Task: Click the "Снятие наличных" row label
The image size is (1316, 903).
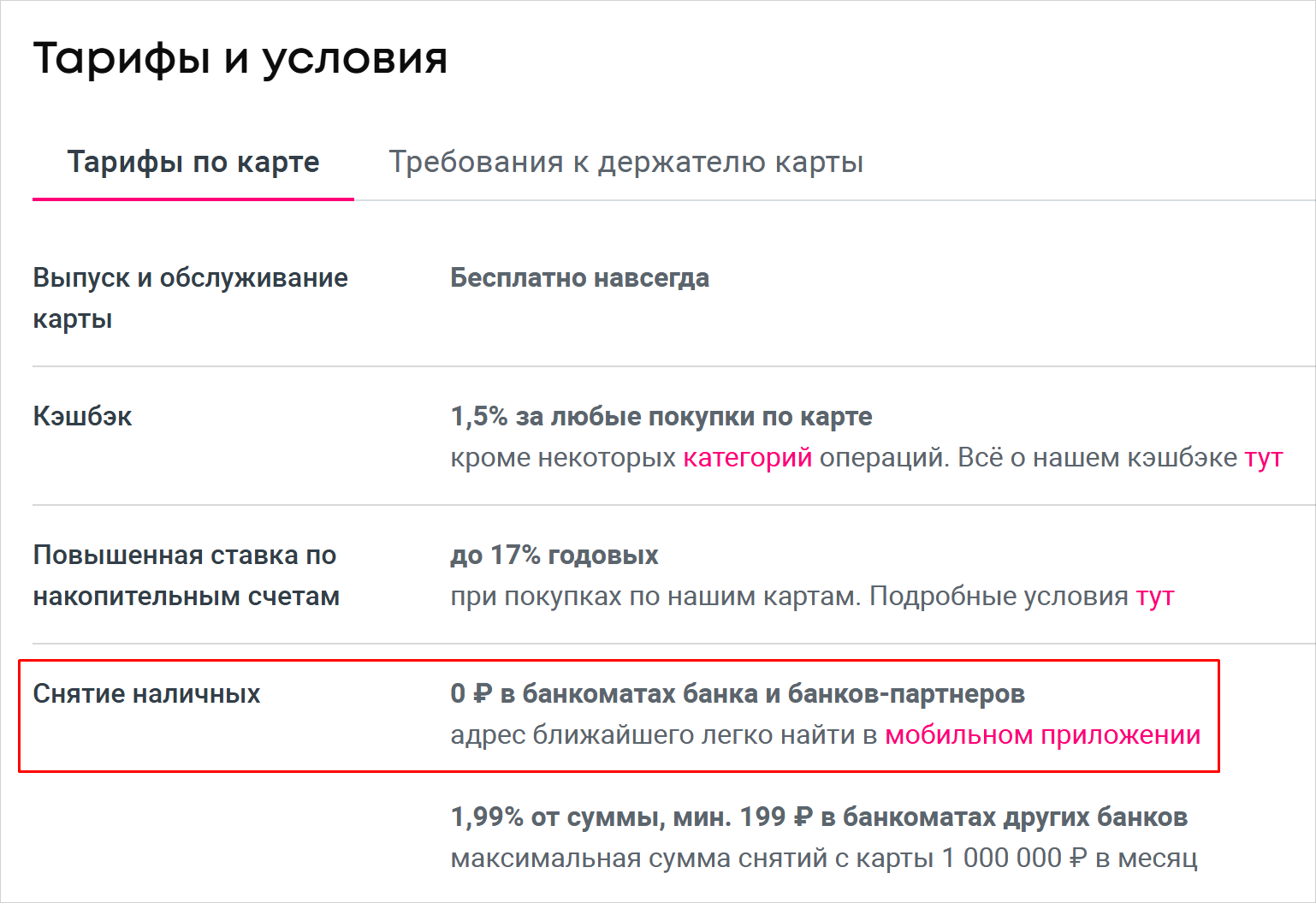Action: (146, 694)
